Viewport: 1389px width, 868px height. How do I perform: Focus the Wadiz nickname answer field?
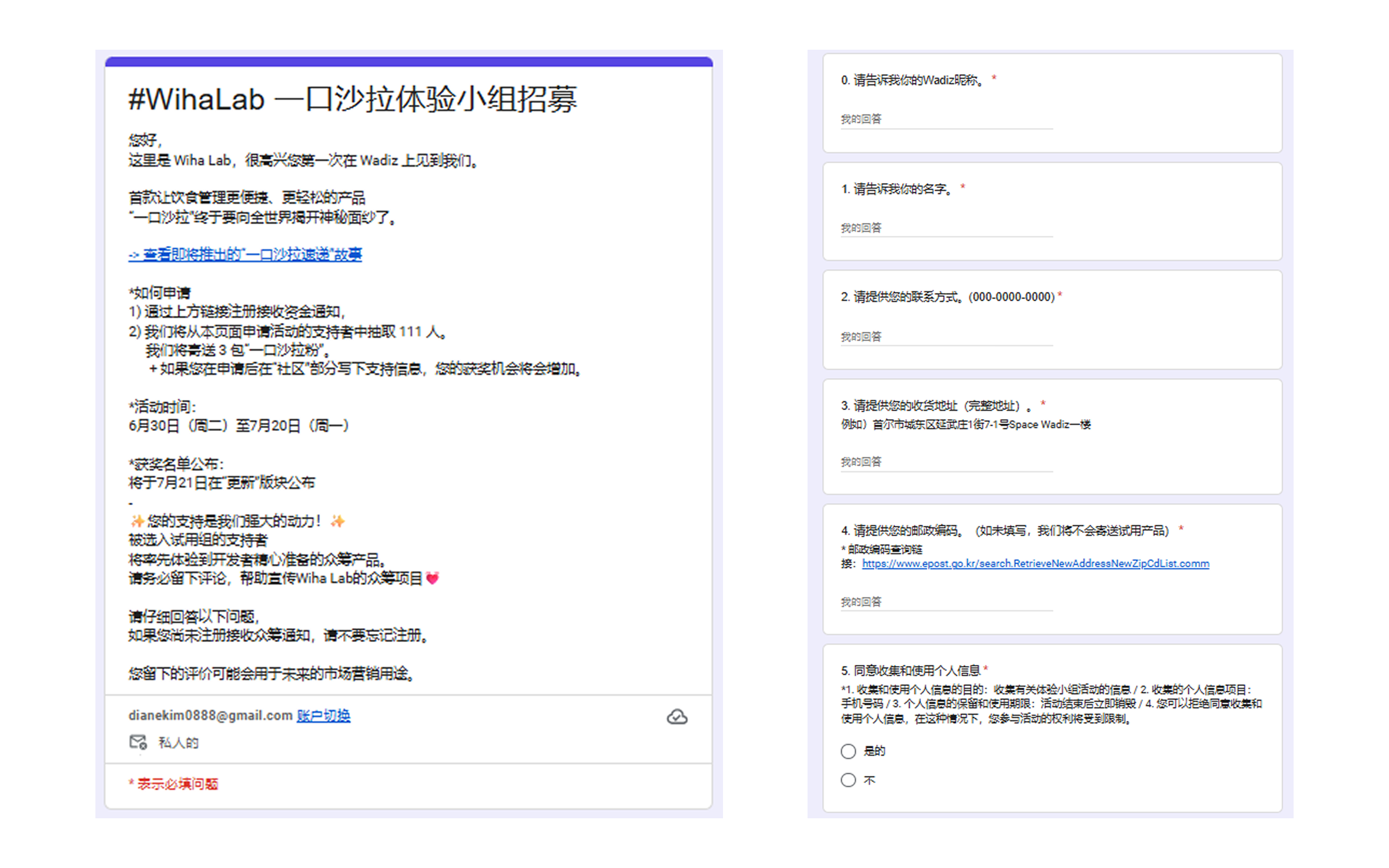pyautogui.click(x=946, y=119)
